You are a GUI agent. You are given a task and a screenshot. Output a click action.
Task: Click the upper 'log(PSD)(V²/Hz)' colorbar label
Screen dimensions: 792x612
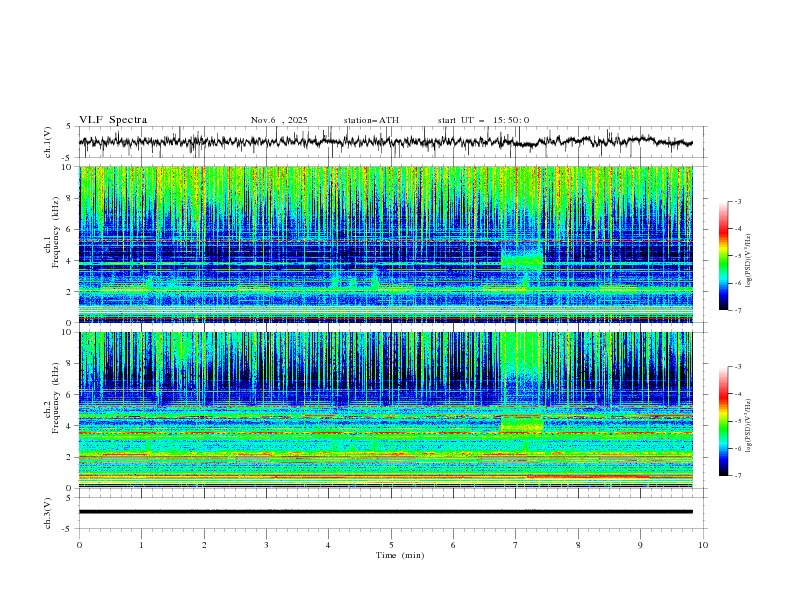click(748, 261)
